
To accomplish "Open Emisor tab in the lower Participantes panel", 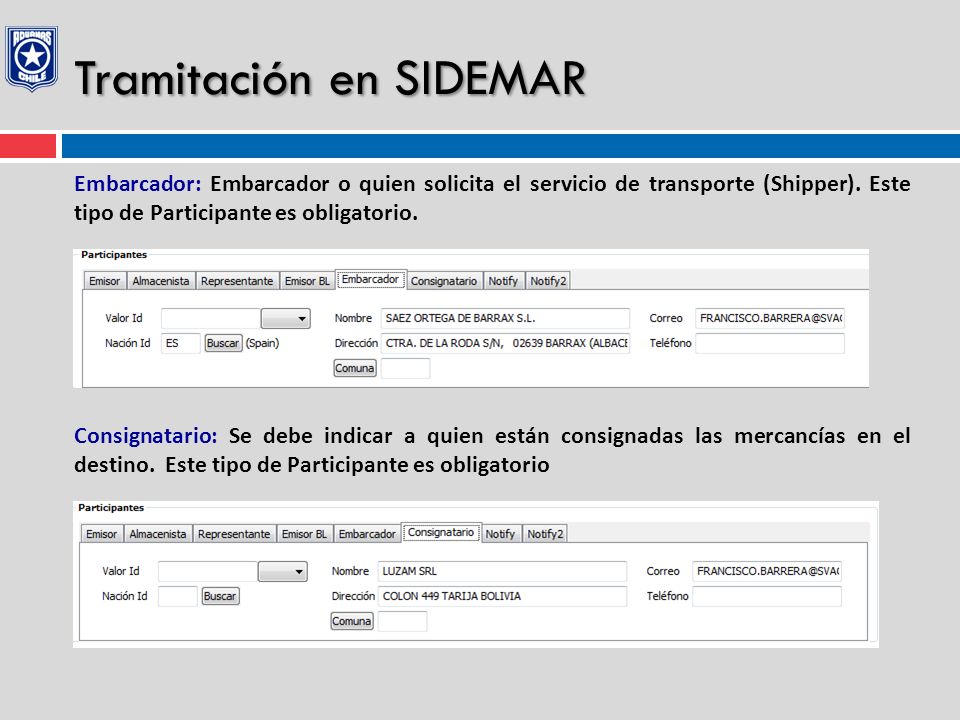I will pos(102,534).
